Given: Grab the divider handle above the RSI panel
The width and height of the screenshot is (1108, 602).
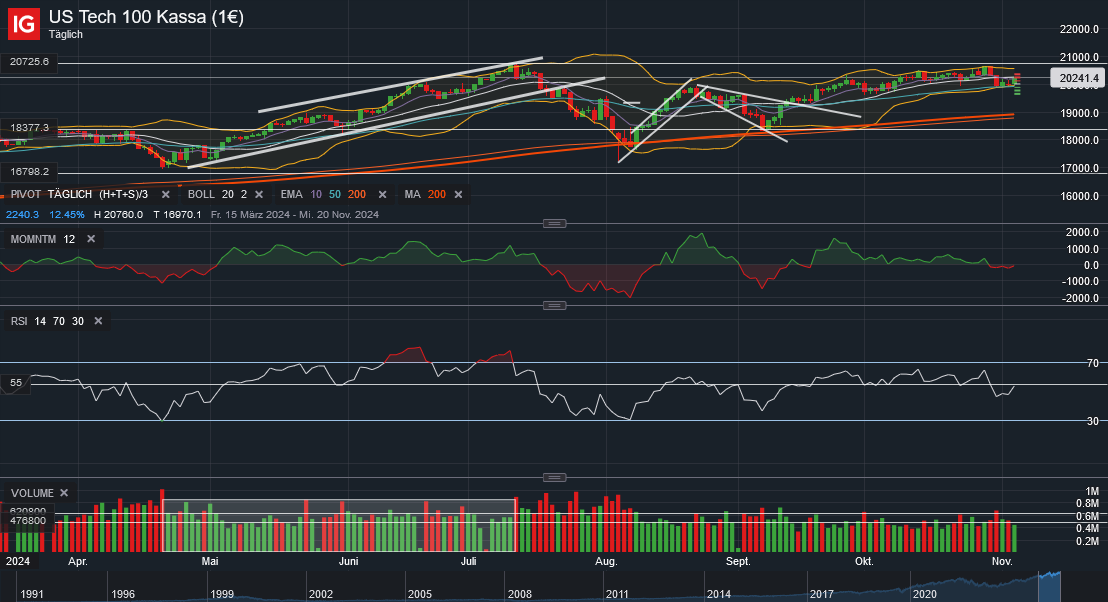Looking at the screenshot, I should point(554,305).
